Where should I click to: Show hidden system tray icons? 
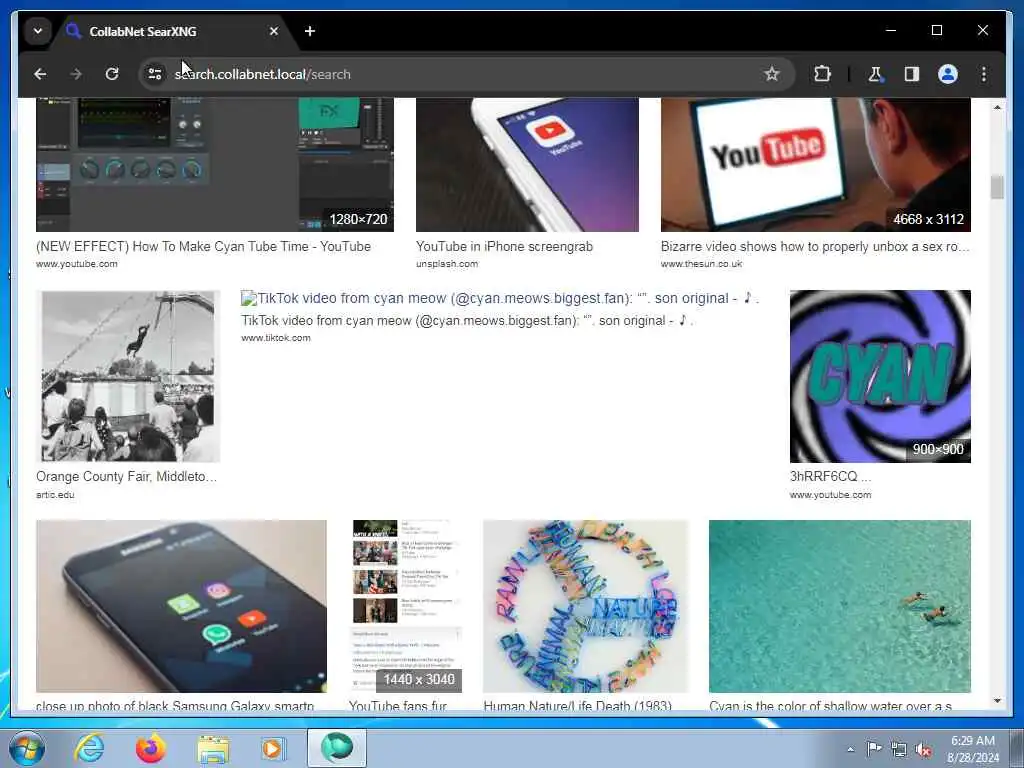(x=850, y=749)
